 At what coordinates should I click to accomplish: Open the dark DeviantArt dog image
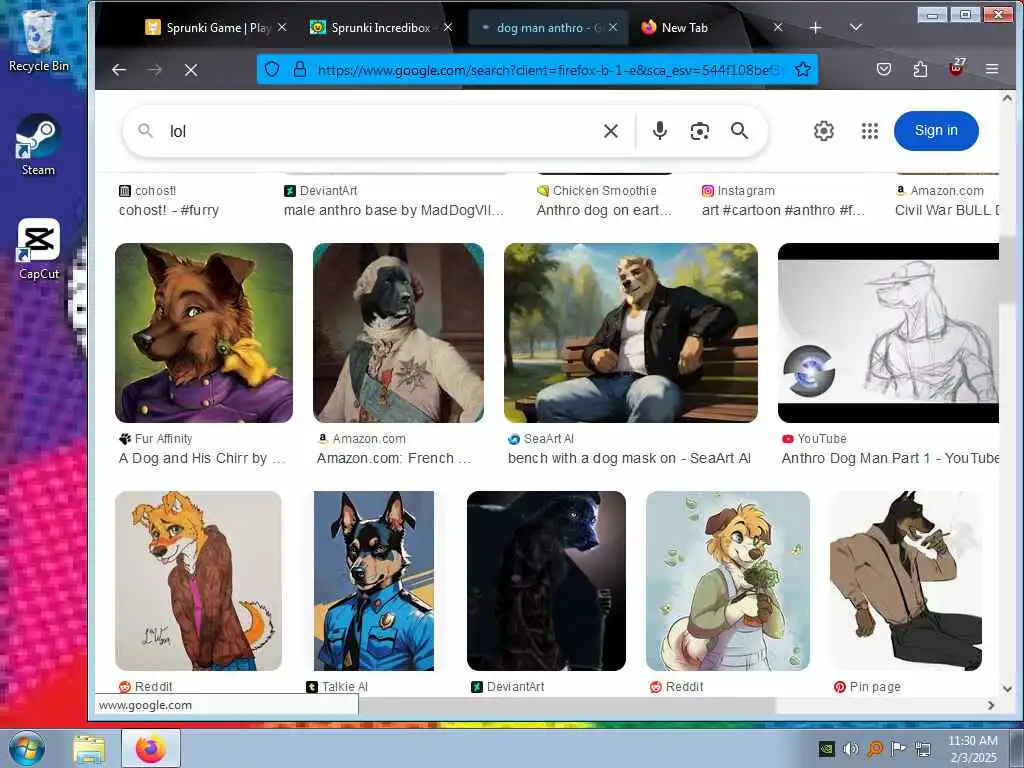(546, 581)
